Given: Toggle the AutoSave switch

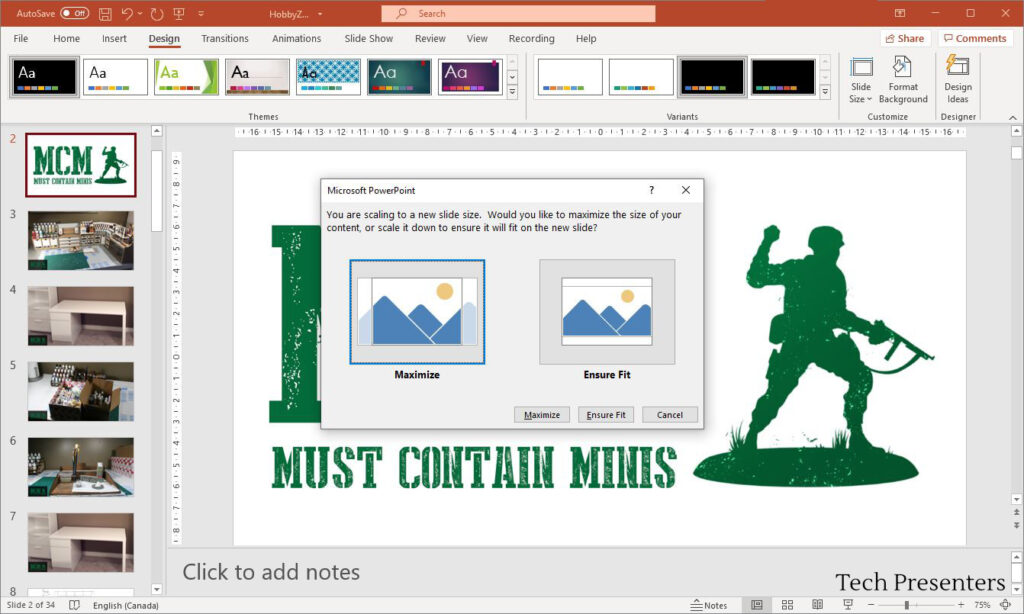Looking at the screenshot, I should click(x=74, y=13).
